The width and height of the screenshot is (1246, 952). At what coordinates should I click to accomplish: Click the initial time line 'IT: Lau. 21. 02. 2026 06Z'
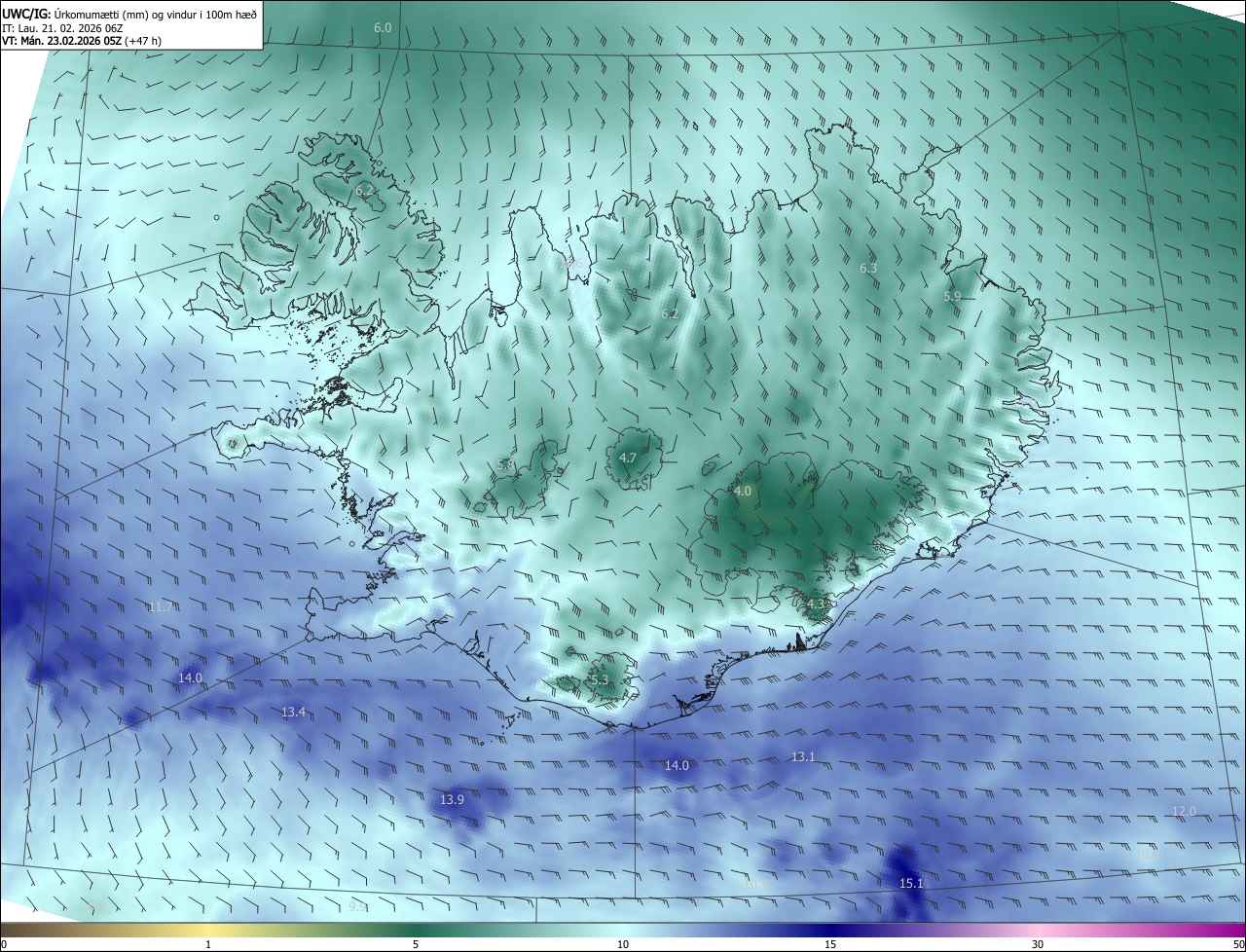pos(62,28)
